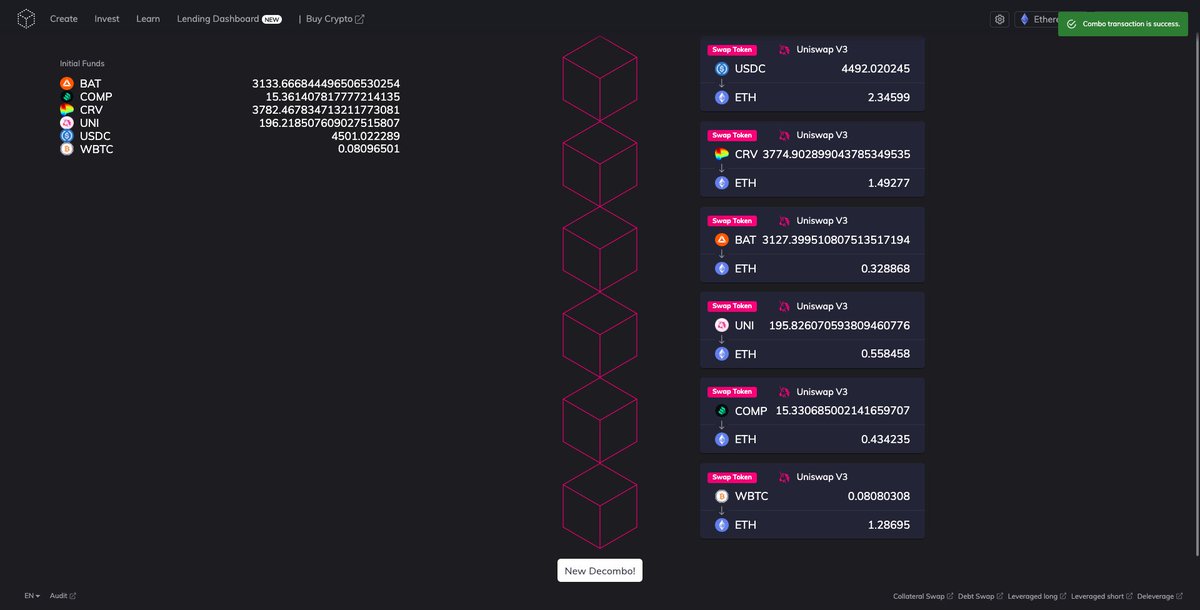Click the USDC token icon in the first swap card

point(722,69)
